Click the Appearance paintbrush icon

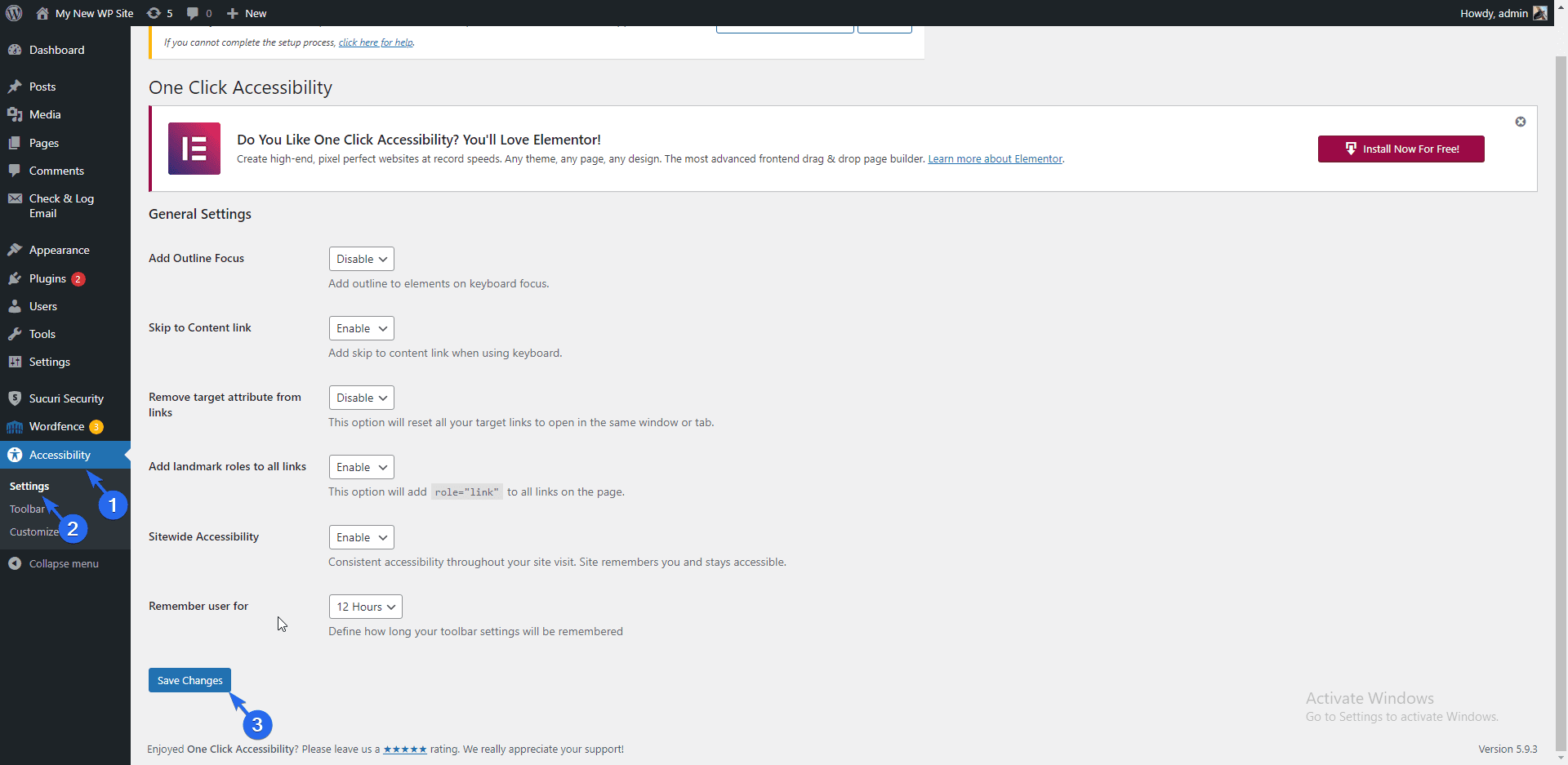15,250
